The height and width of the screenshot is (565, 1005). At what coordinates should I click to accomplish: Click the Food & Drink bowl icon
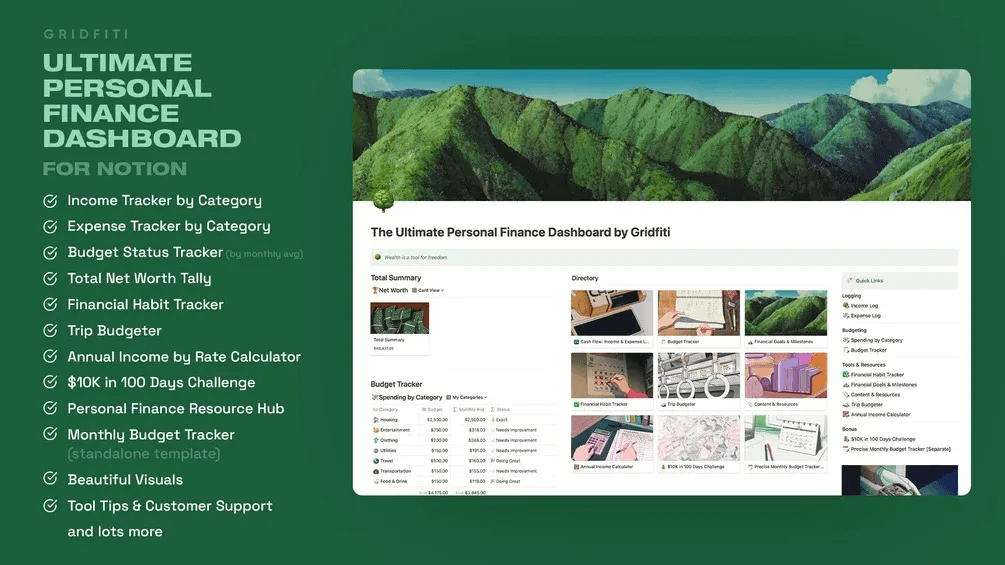[x=376, y=481]
